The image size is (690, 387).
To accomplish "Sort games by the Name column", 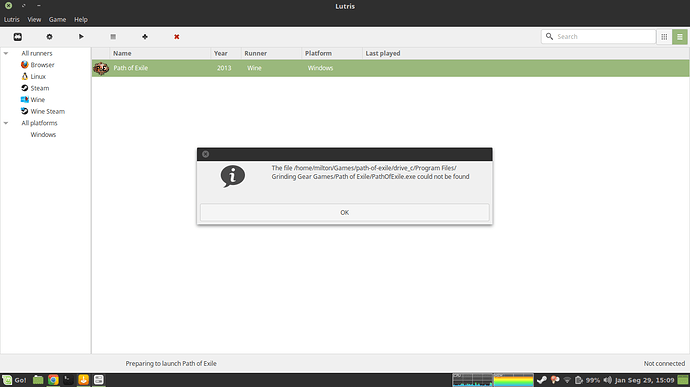I will (160, 53).
